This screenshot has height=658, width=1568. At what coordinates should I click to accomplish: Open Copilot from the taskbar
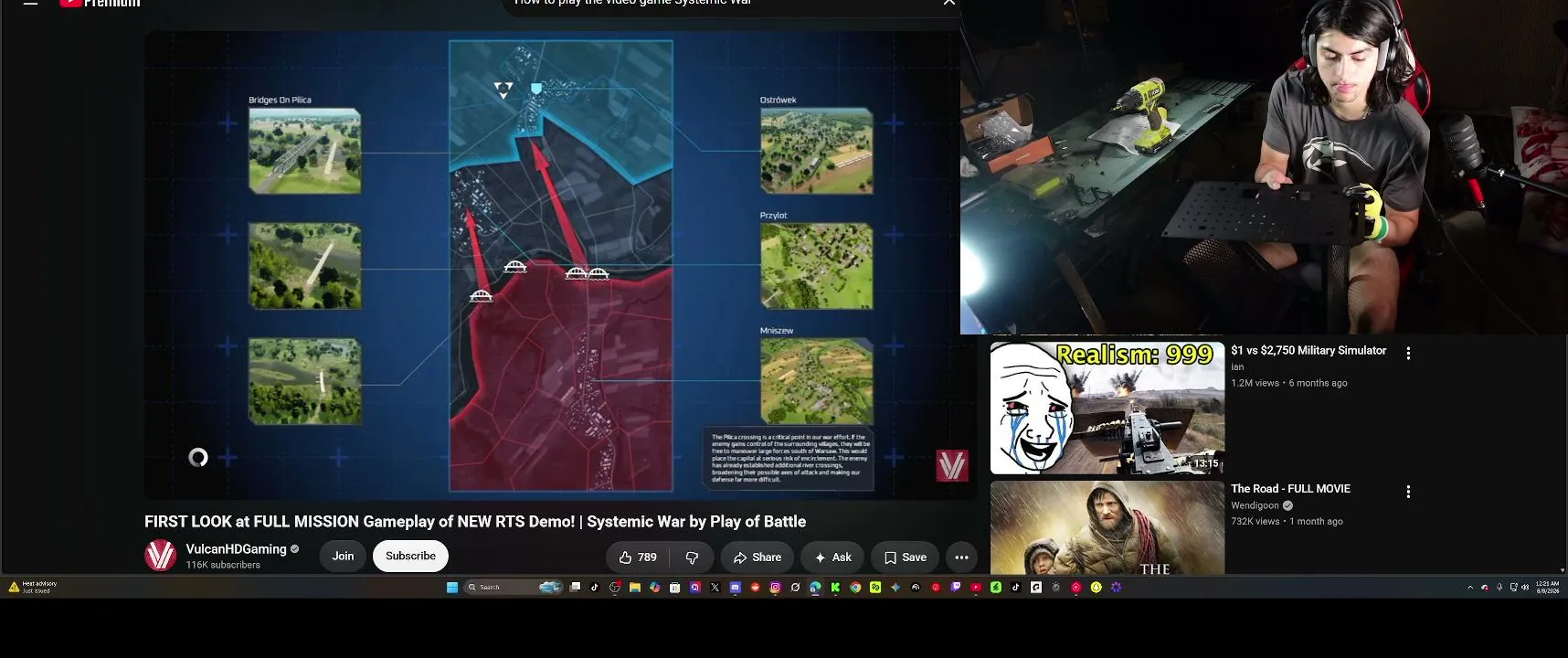[x=654, y=588]
